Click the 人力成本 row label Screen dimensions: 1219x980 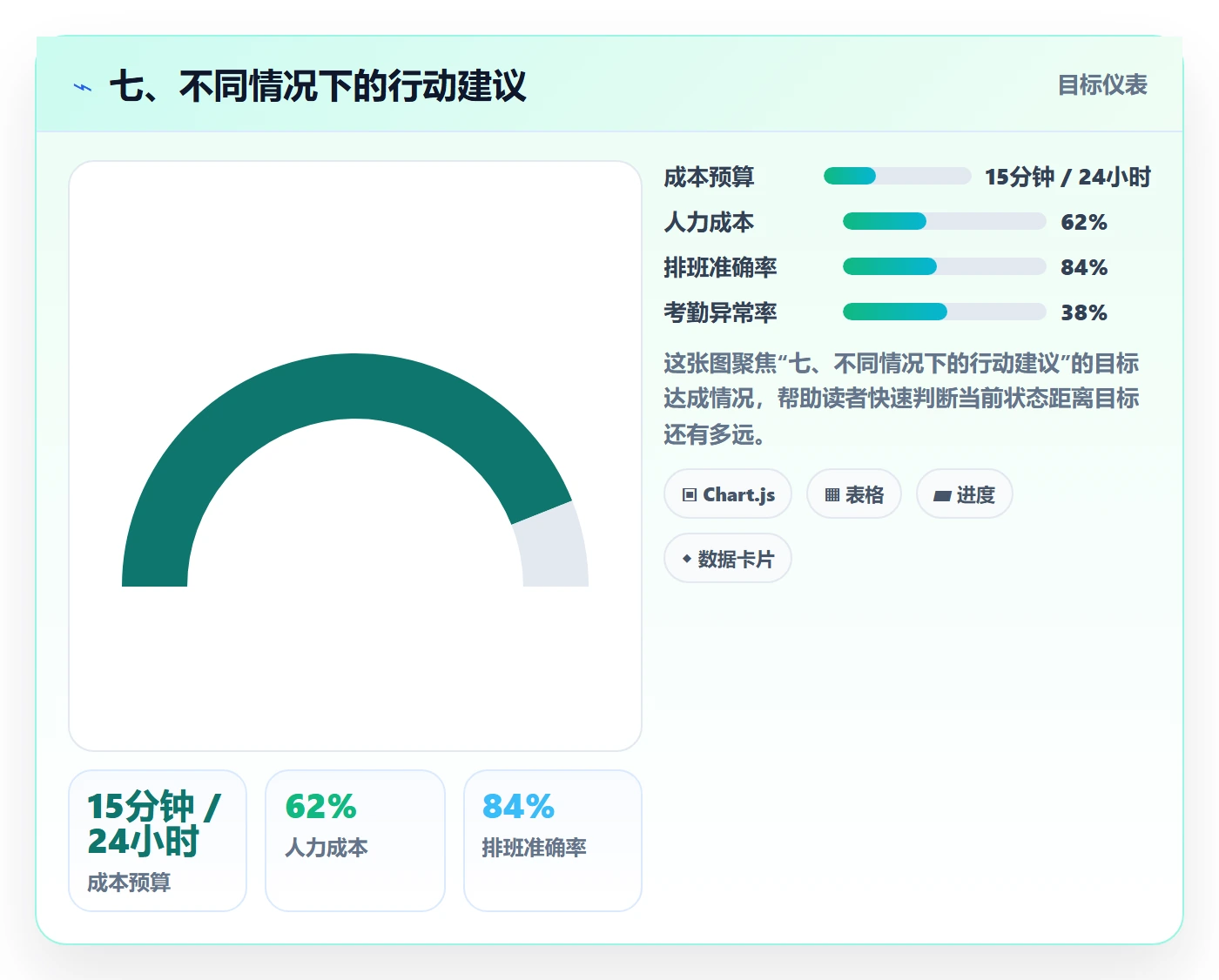coord(709,222)
